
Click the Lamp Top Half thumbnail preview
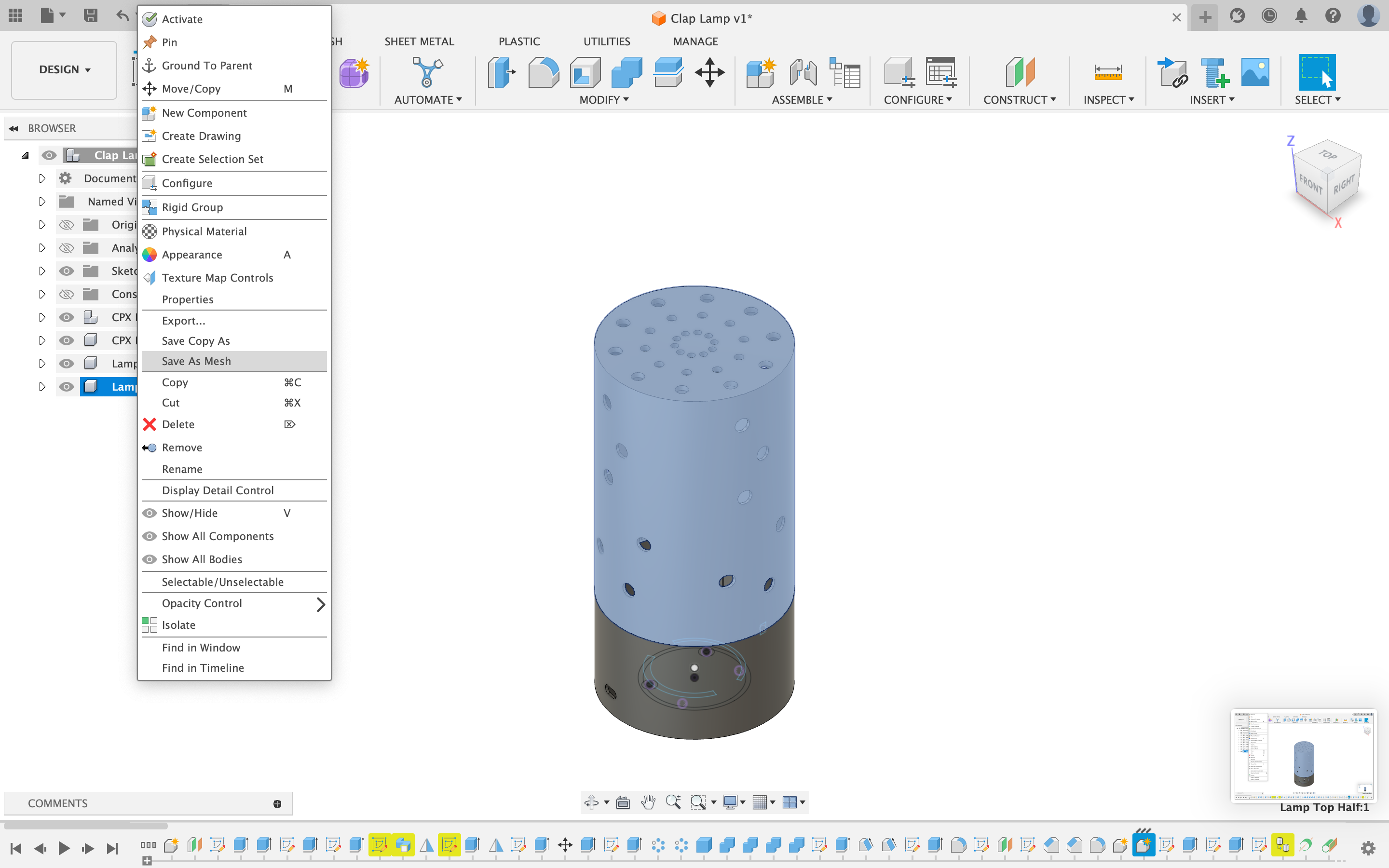coord(1303,756)
